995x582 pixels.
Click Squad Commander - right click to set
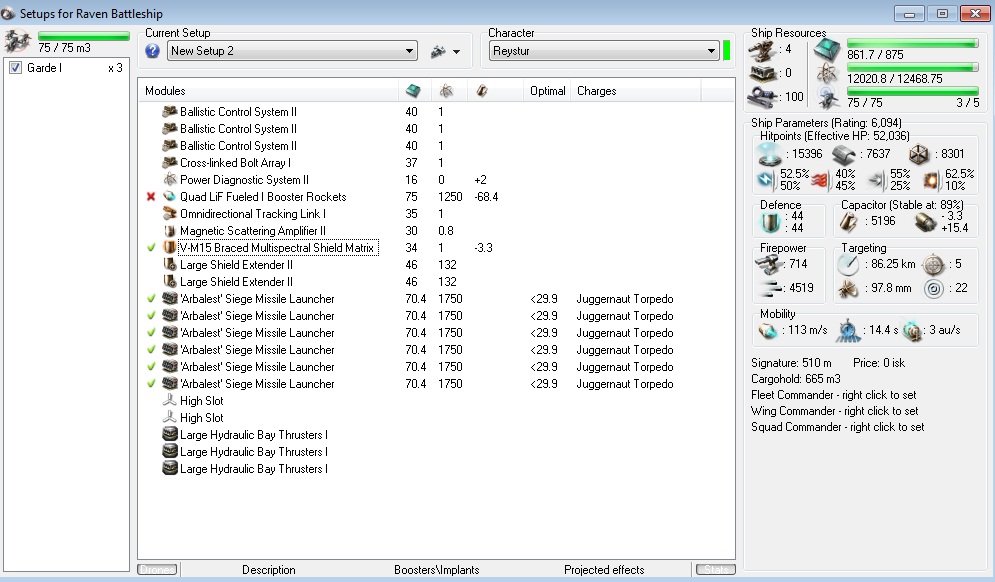click(x=838, y=427)
